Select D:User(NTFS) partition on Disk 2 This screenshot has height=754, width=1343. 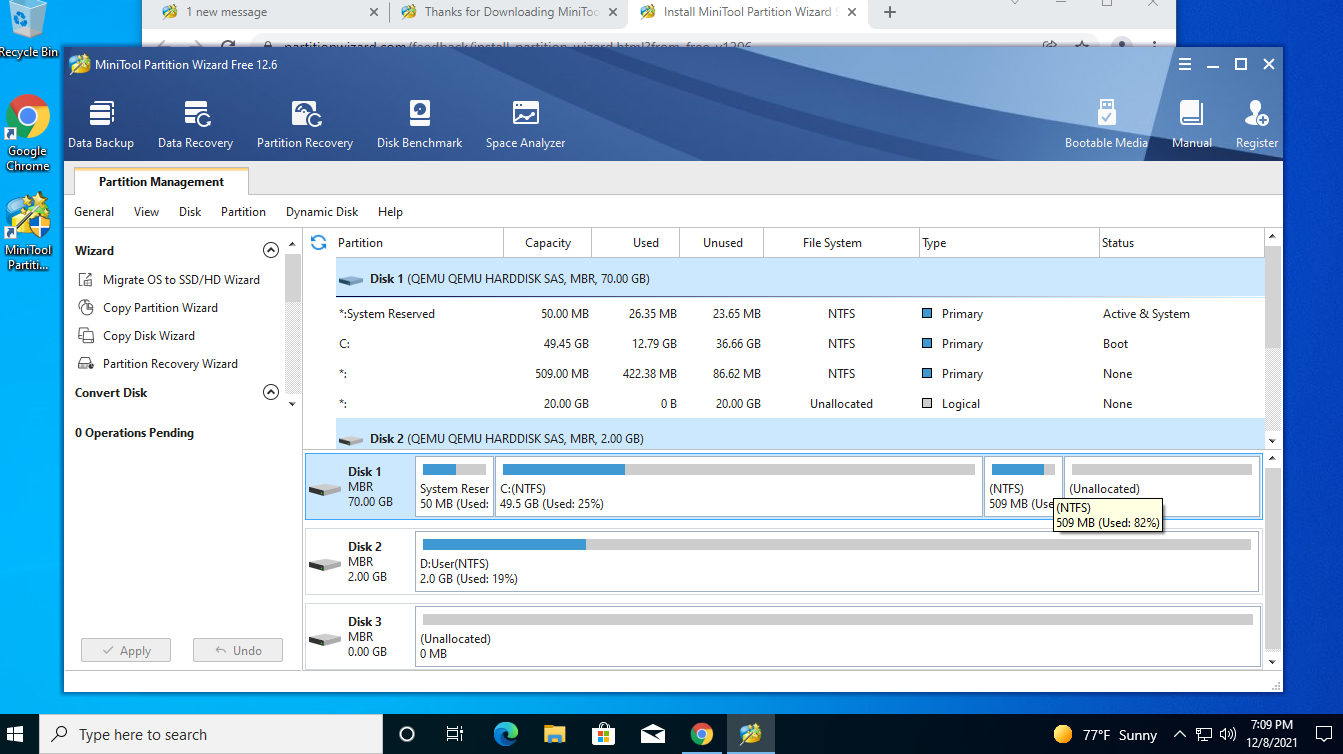tap(837, 562)
